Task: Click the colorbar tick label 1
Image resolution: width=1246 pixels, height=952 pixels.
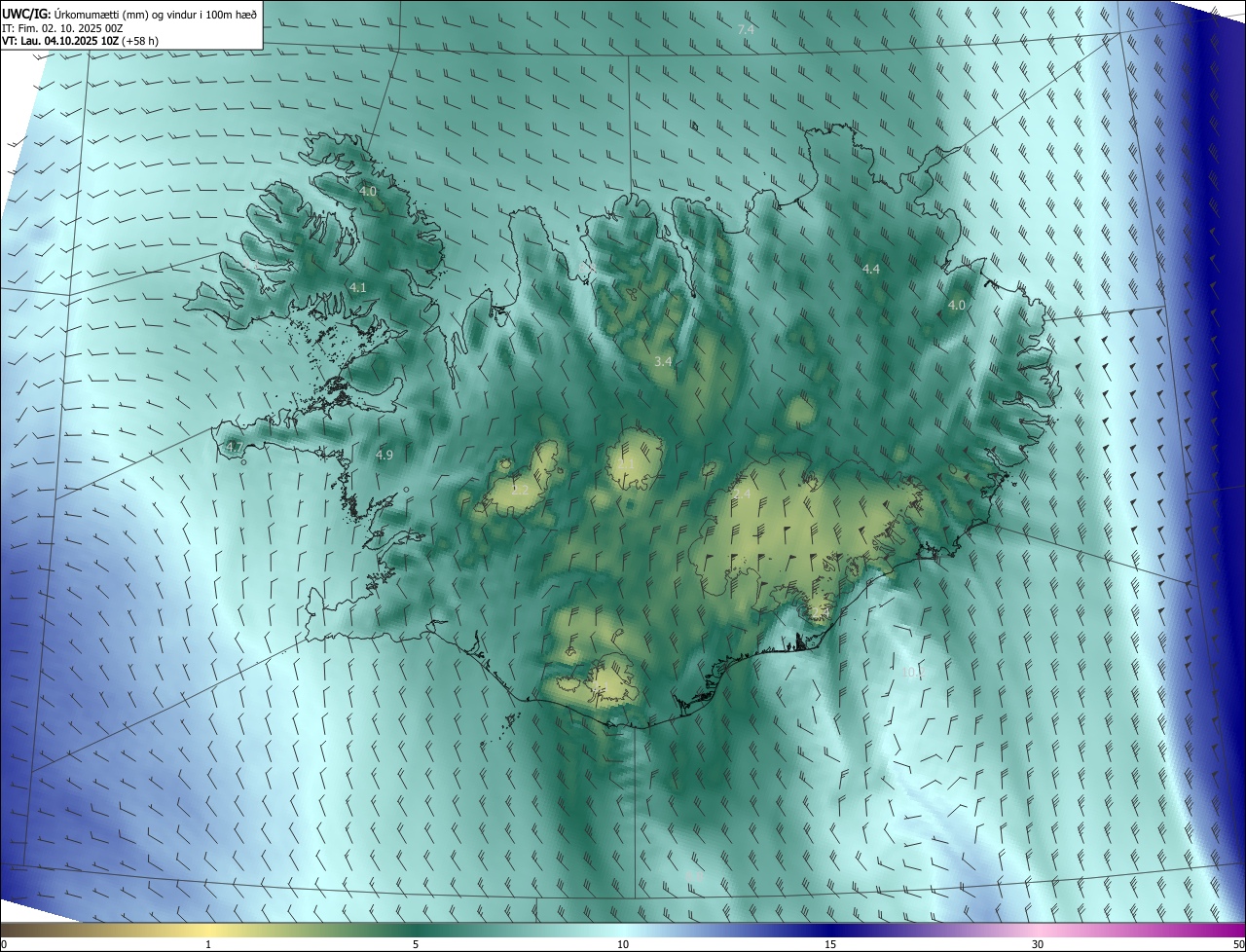Action: (208, 945)
